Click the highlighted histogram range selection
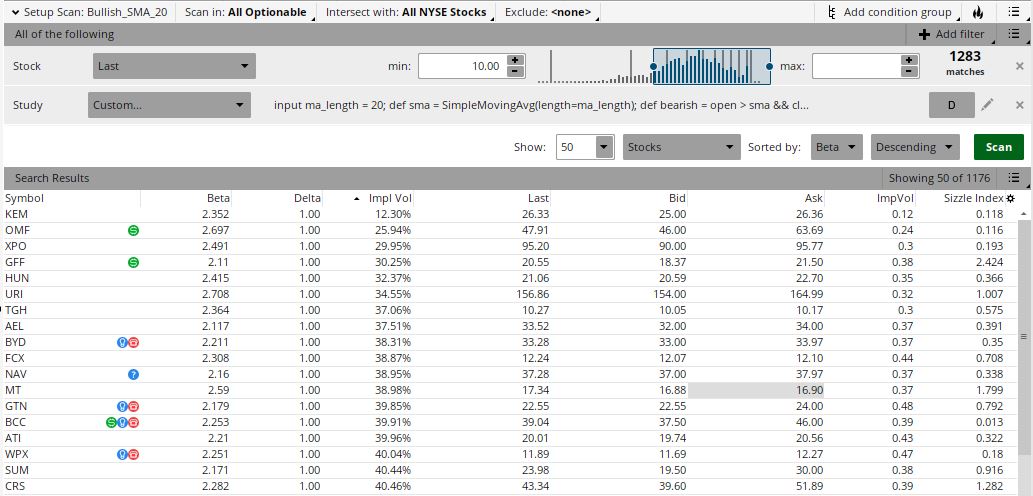The width and height of the screenshot is (1033, 496). (x=712, y=66)
